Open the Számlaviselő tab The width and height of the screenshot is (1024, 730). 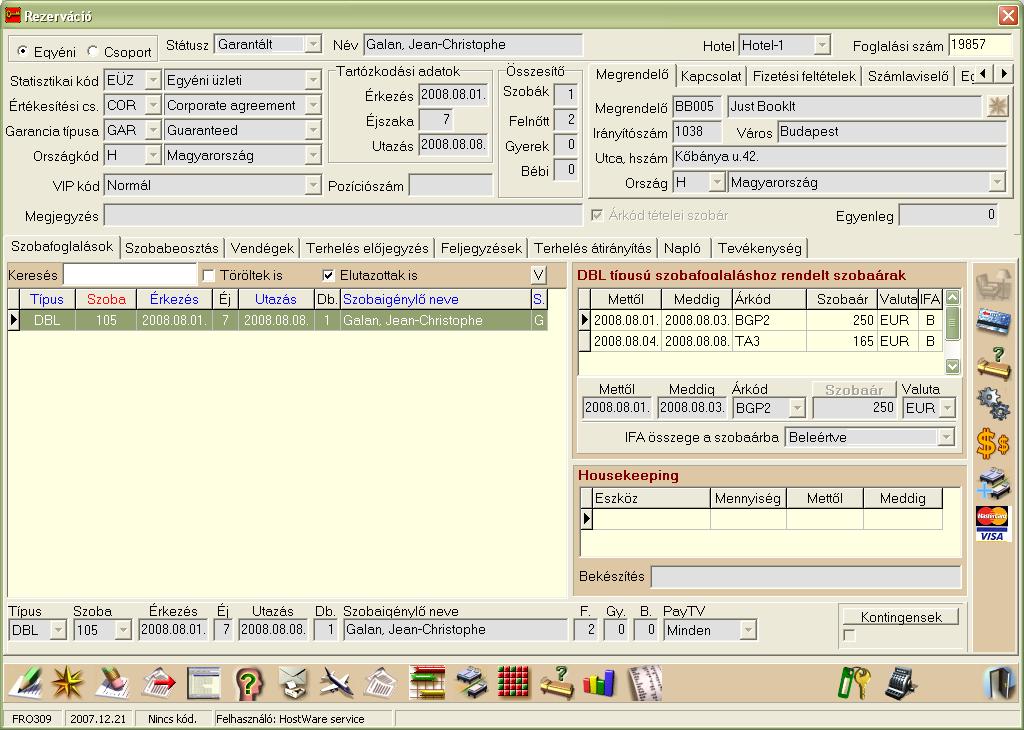tap(908, 76)
